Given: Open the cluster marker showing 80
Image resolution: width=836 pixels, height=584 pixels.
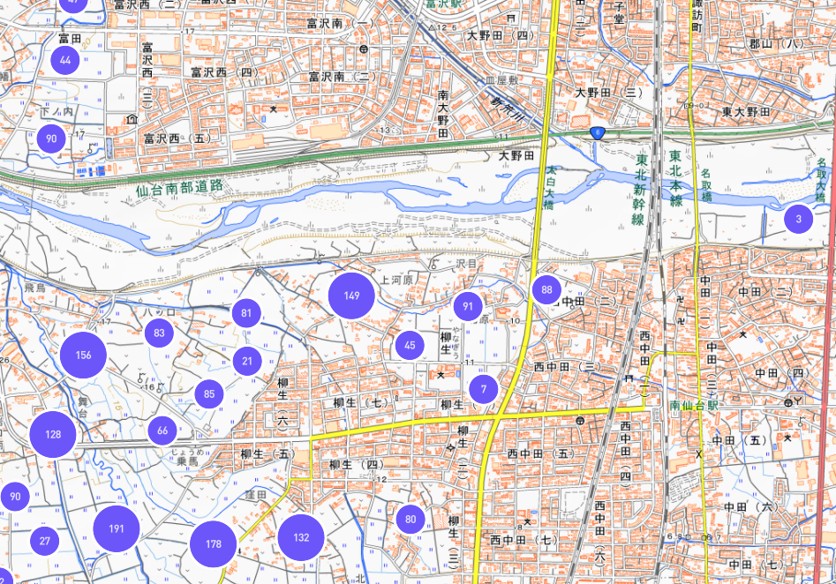Looking at the screenshot, I should pyautogui.click(x=410, y=518).
